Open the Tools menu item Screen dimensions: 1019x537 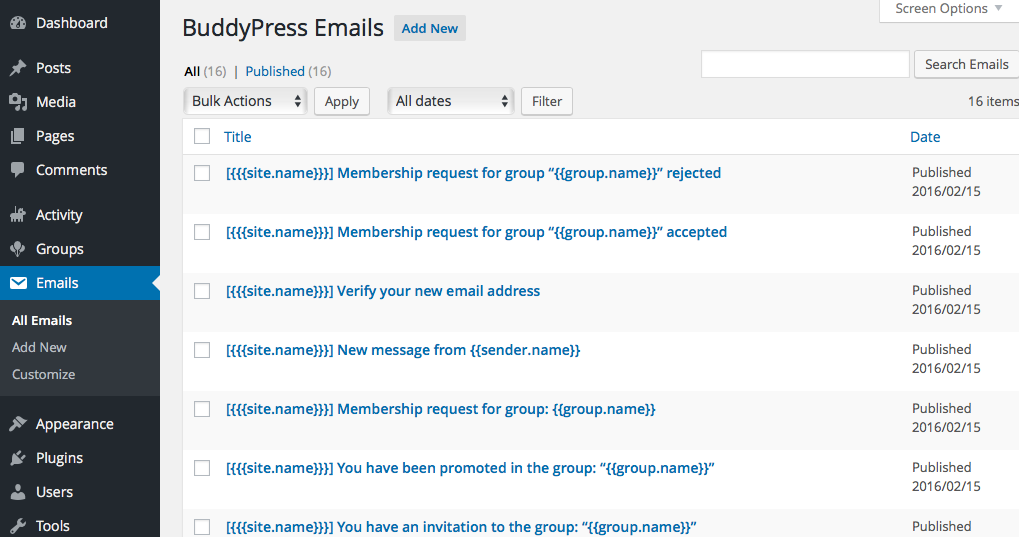click(53, 526)
